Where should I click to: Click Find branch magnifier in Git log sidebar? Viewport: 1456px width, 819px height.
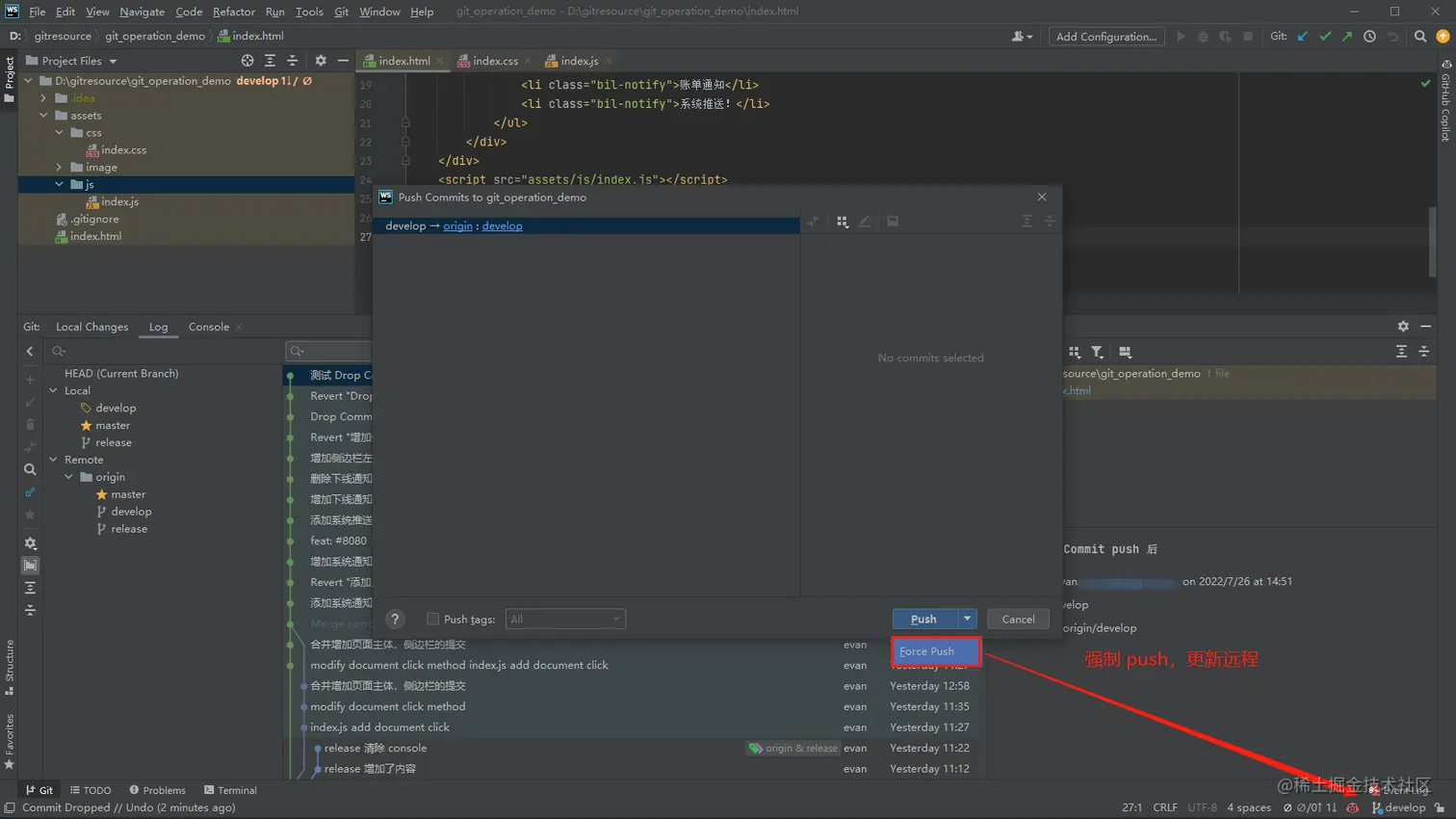click(30, 470)
